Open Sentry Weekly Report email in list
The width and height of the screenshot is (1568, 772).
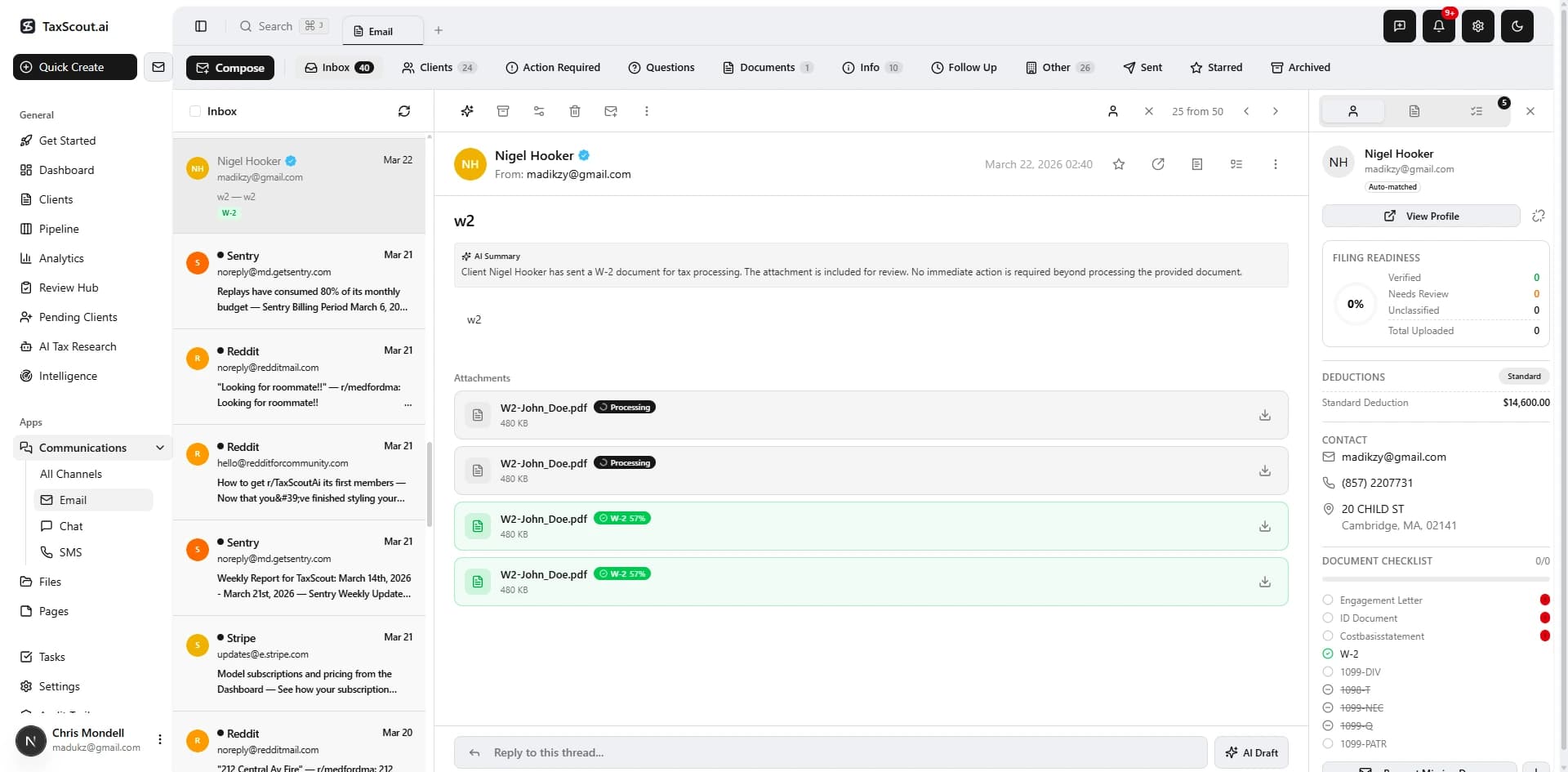(299, 568)
